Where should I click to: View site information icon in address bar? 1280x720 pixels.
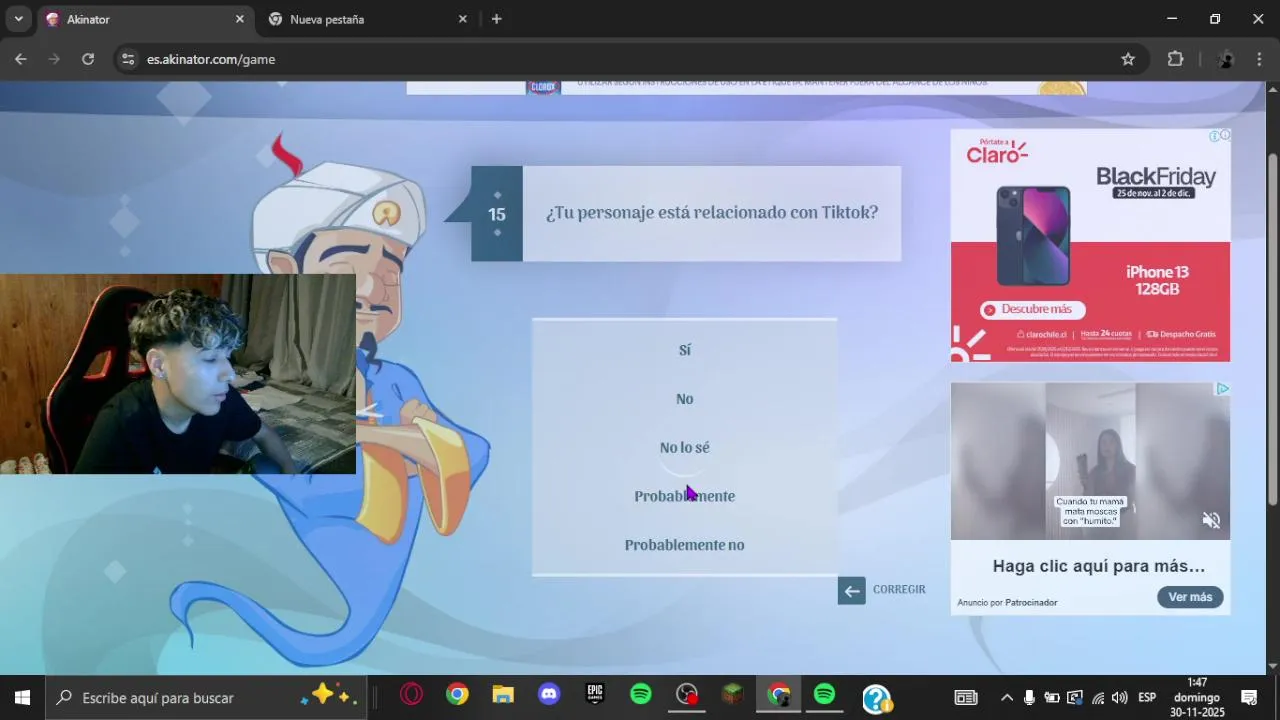pos(127,59)
